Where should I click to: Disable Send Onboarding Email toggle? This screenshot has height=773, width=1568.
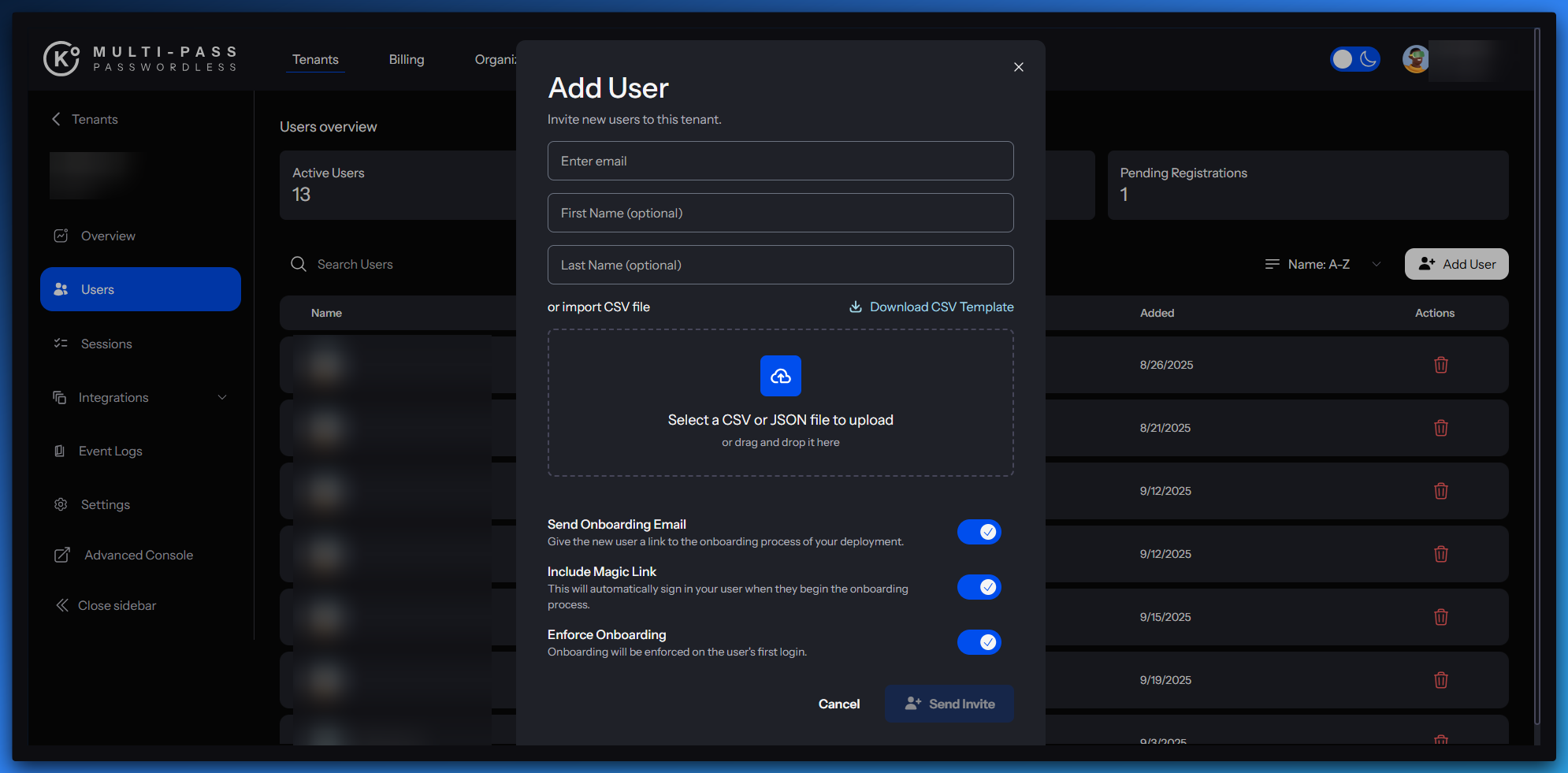click(x=979, y=532)
